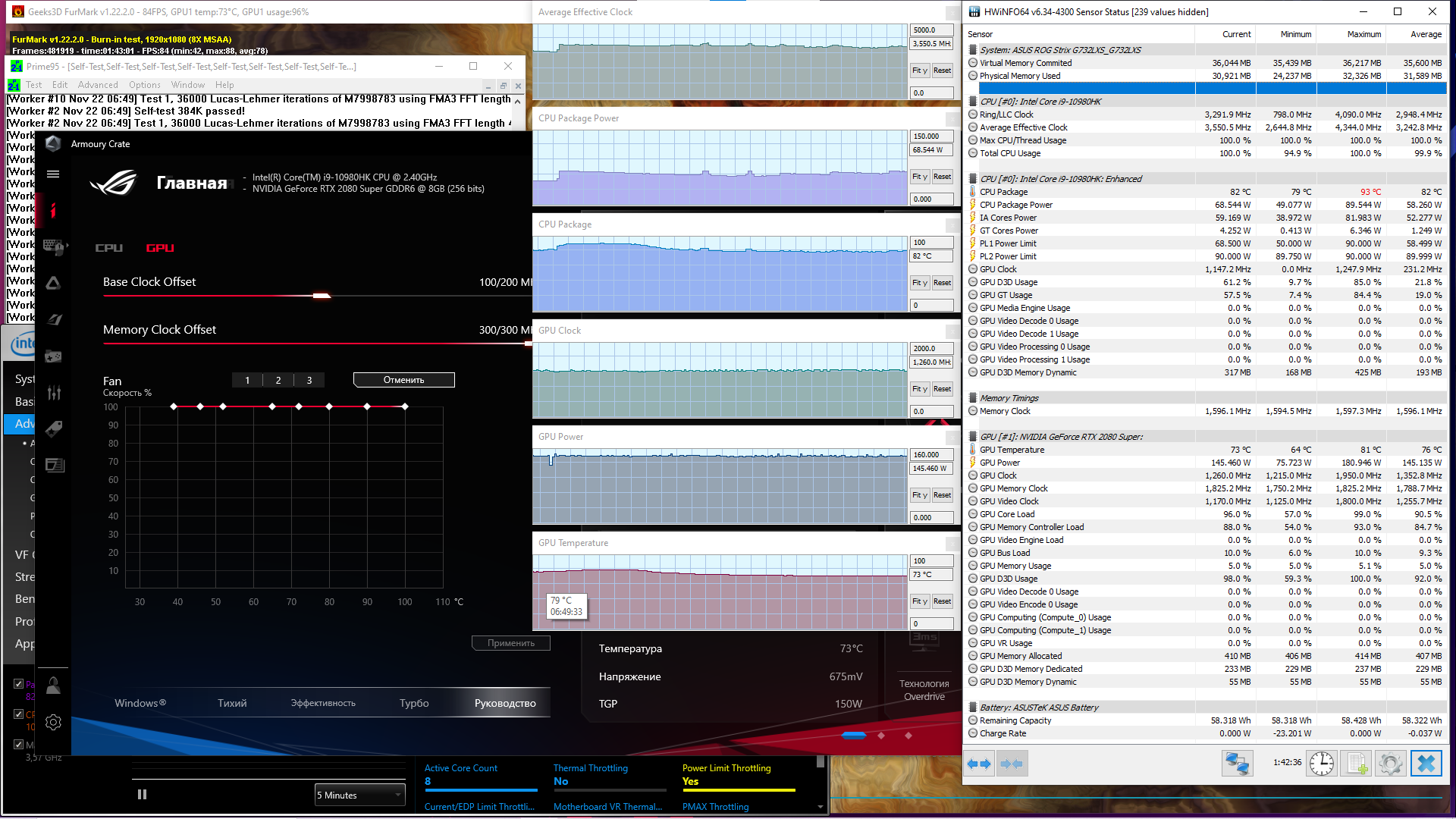Switch to the CPU toggle in Armoury Crate

click(109, 248)
